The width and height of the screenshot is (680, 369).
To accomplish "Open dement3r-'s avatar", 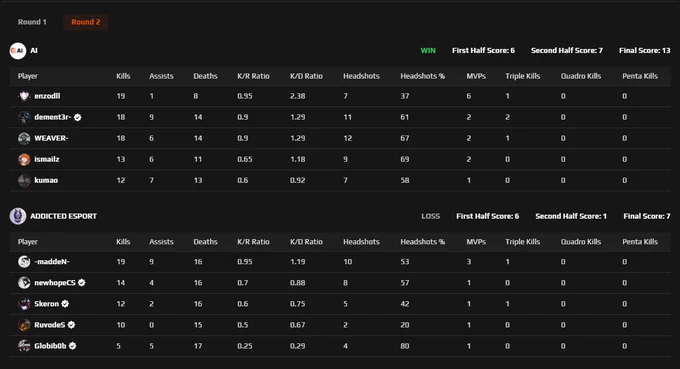I will pos(24,117).
